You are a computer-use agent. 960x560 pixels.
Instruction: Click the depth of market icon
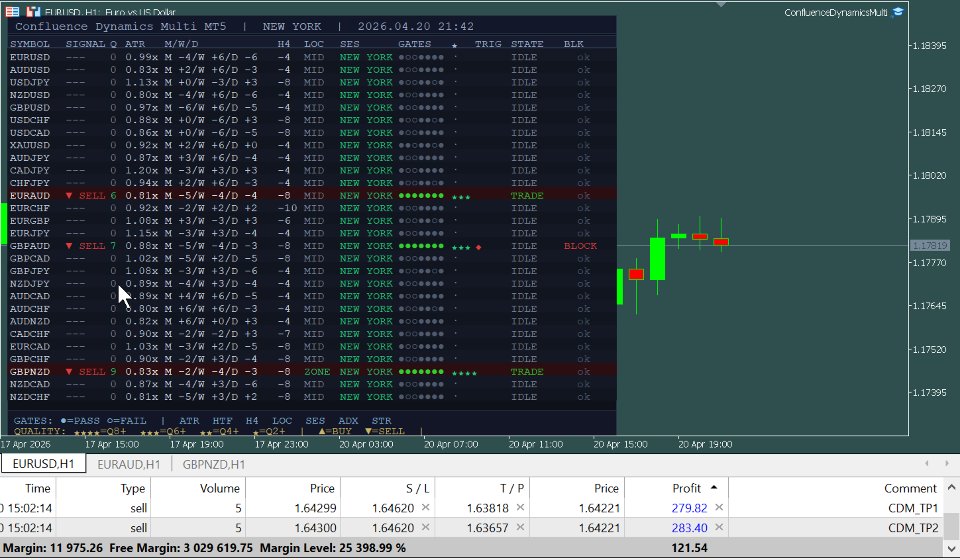coord(34,12)
